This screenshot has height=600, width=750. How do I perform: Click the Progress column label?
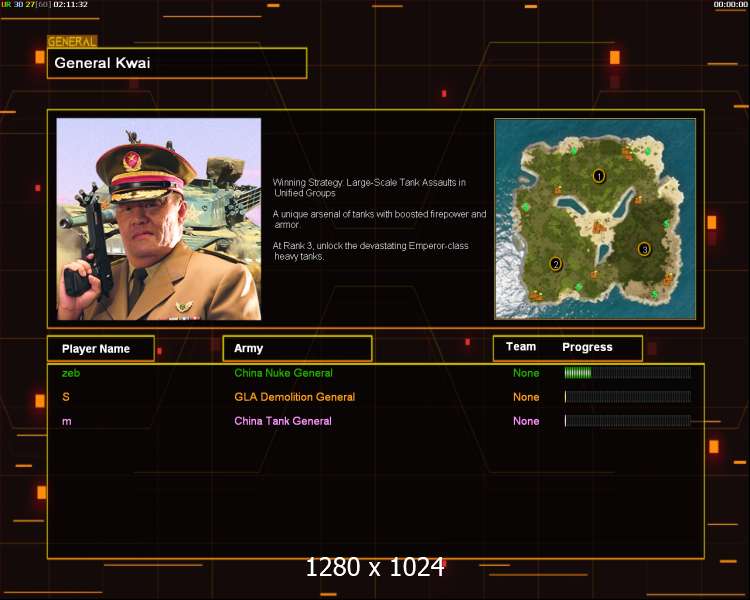coord(587,347)
